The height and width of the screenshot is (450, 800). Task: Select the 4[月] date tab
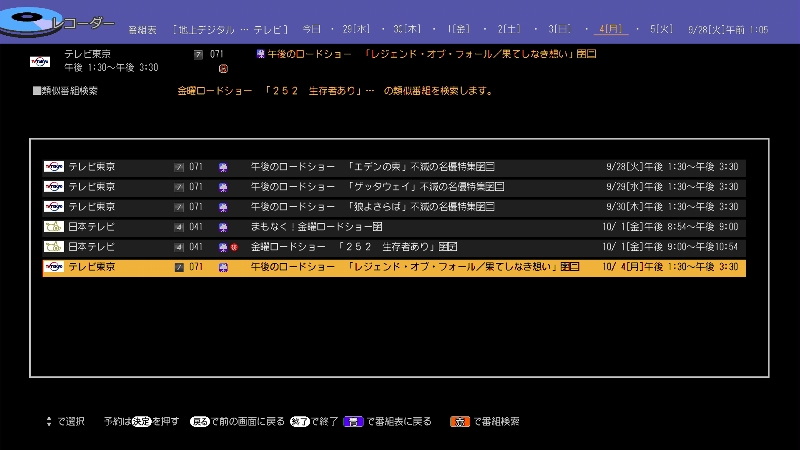pos(607,30)
